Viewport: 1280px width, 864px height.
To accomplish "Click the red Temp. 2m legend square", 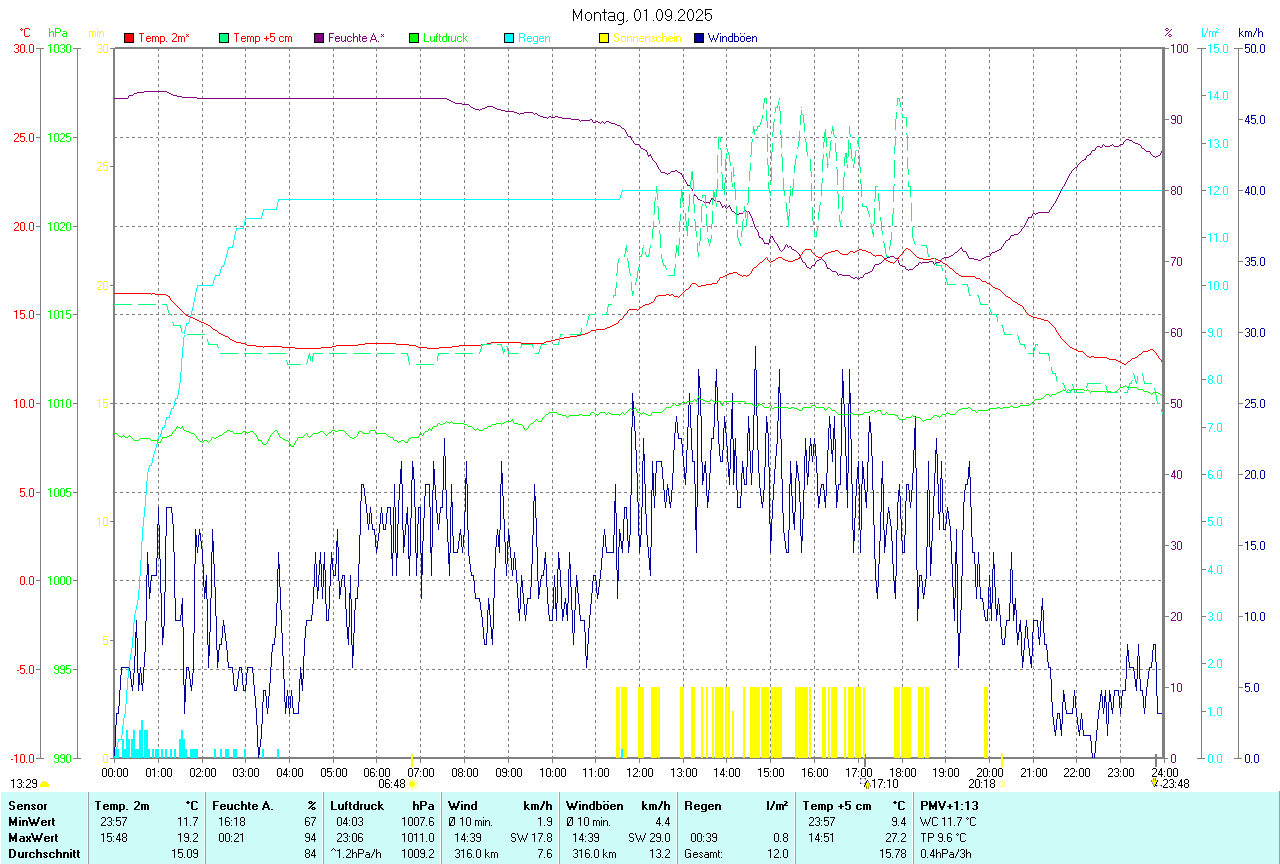I will pyautogui.click(x=129, y=38).
